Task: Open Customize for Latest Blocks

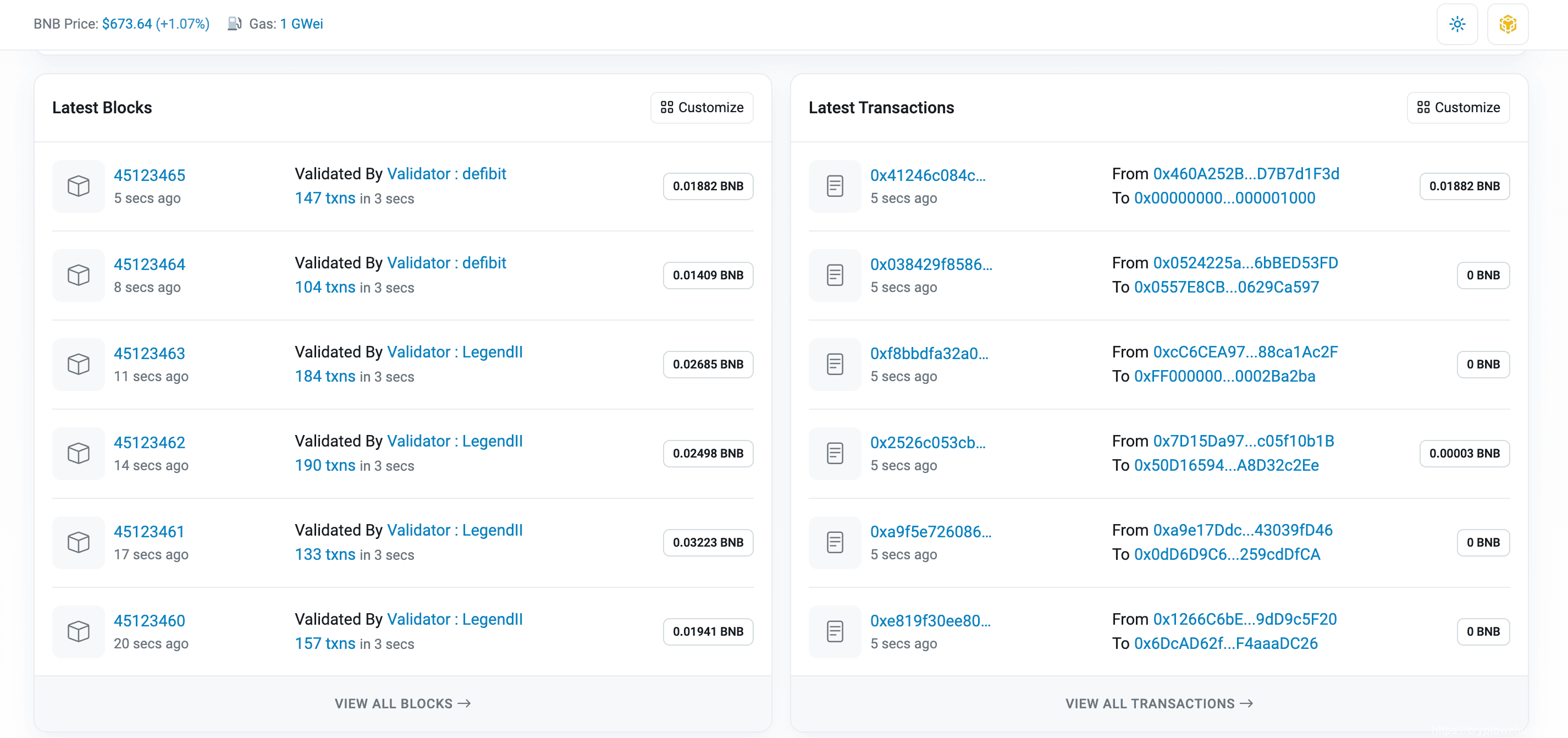Action: pos(702,108)
